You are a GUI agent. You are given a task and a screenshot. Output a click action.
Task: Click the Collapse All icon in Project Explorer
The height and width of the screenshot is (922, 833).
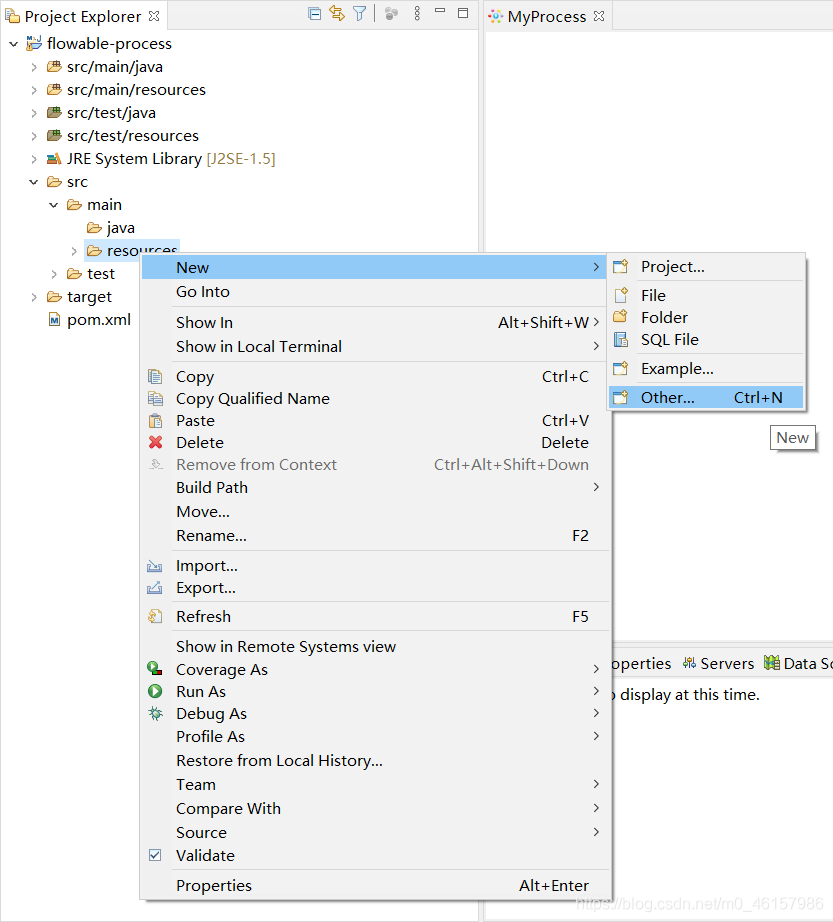[x=313, y=12]
